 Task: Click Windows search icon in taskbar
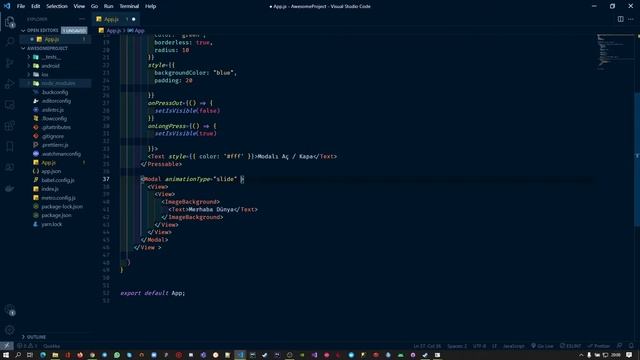[x=18, y=355]
